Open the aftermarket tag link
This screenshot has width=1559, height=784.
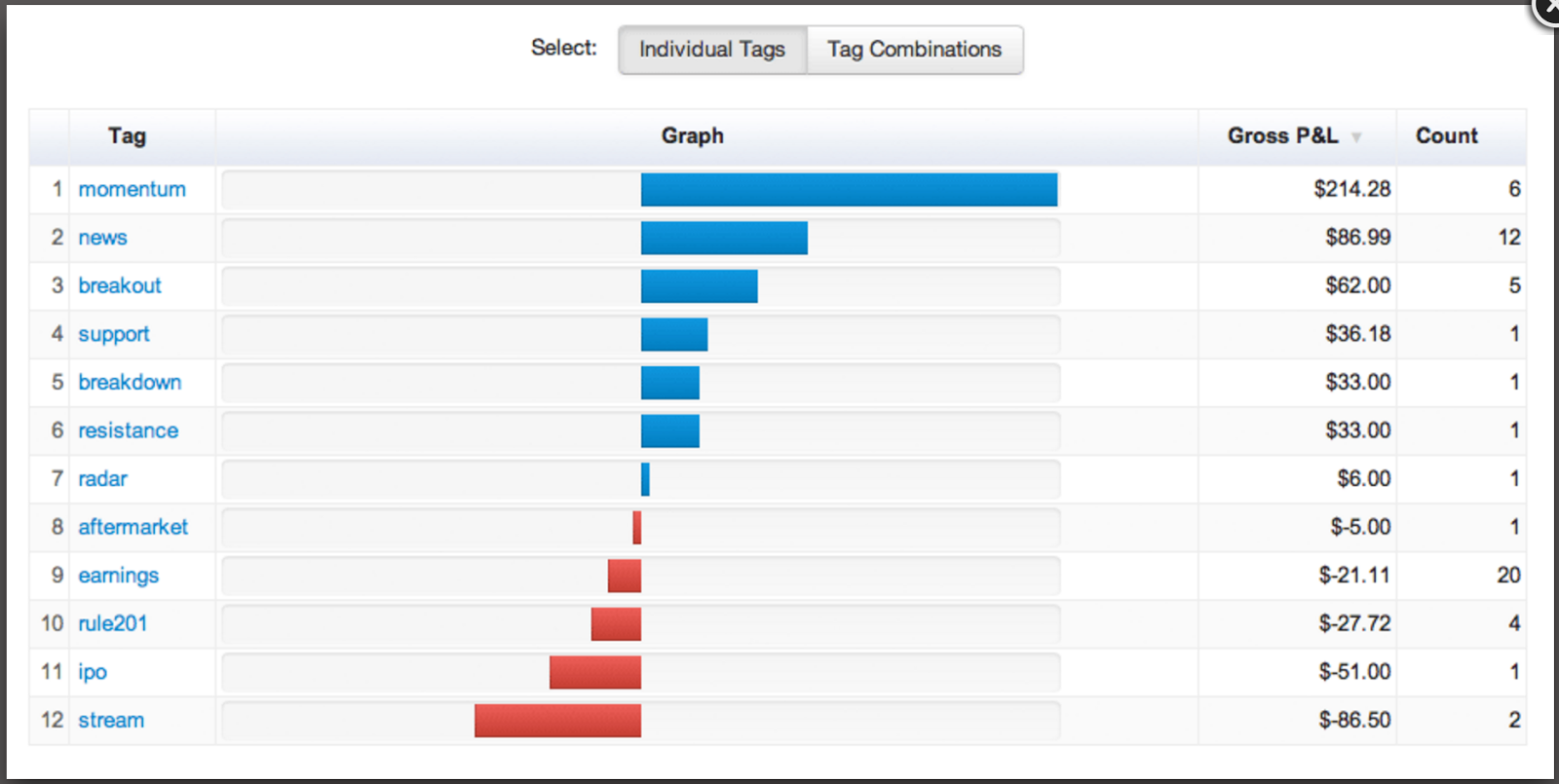point(133,527)
